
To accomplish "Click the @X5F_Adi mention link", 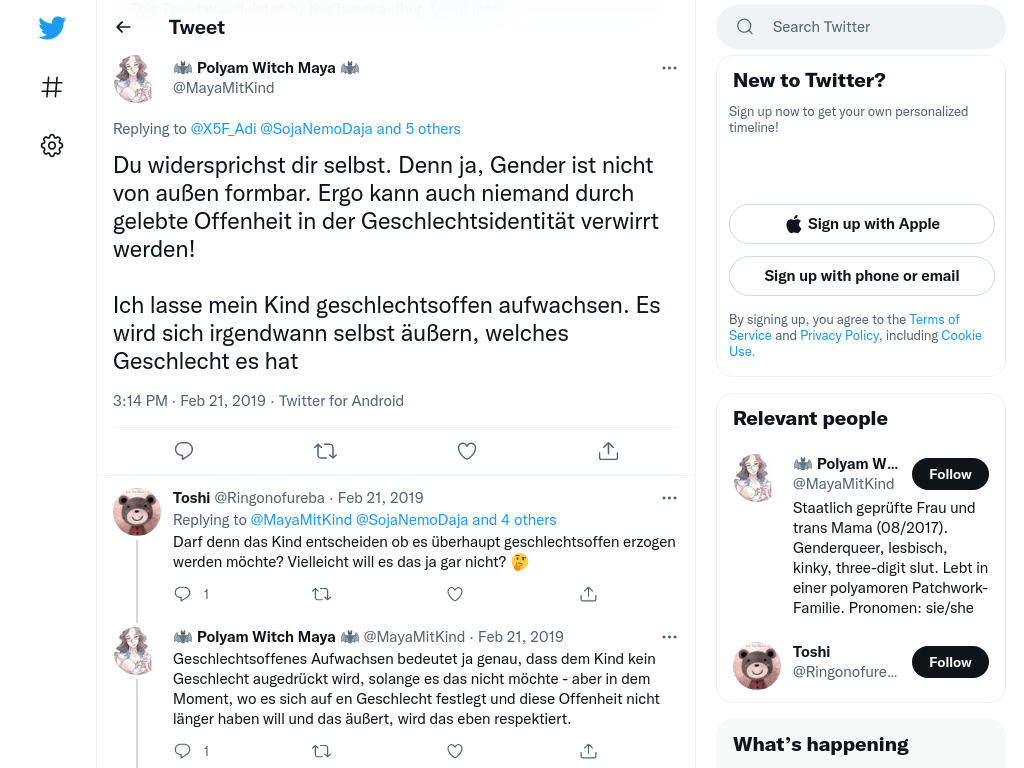I will tap(223, 129).
